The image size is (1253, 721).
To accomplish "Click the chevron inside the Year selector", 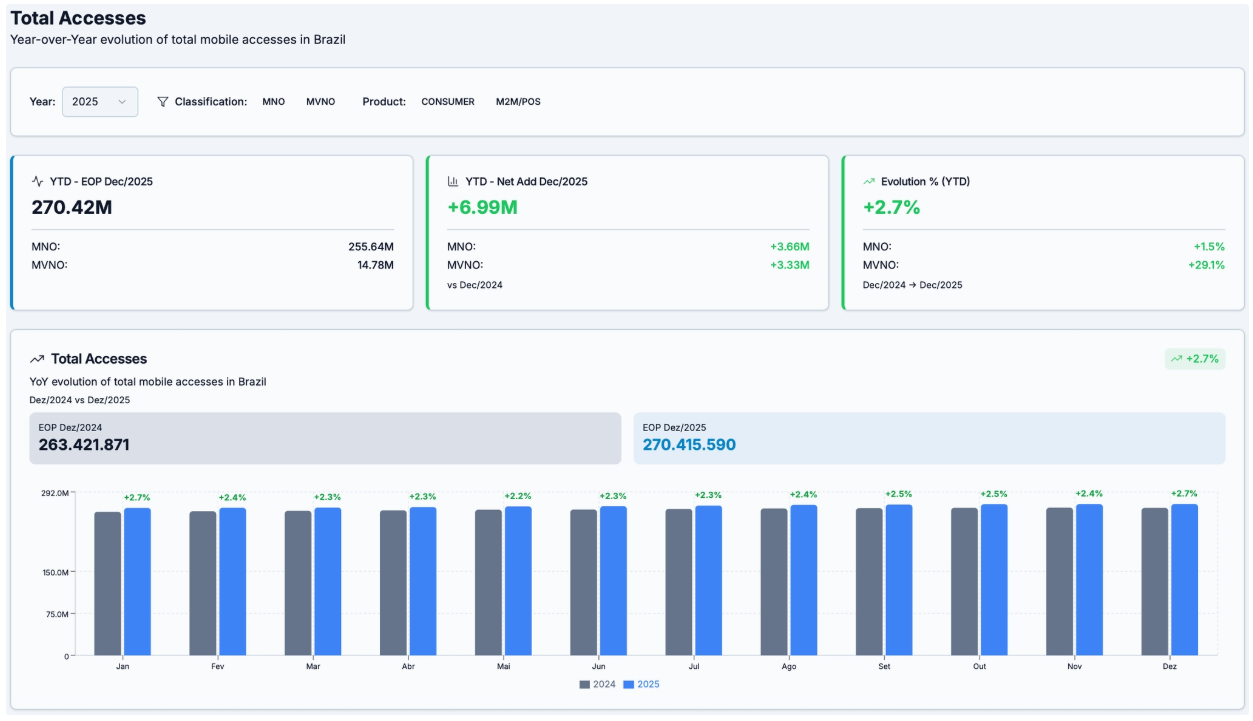I will [124, 101].
